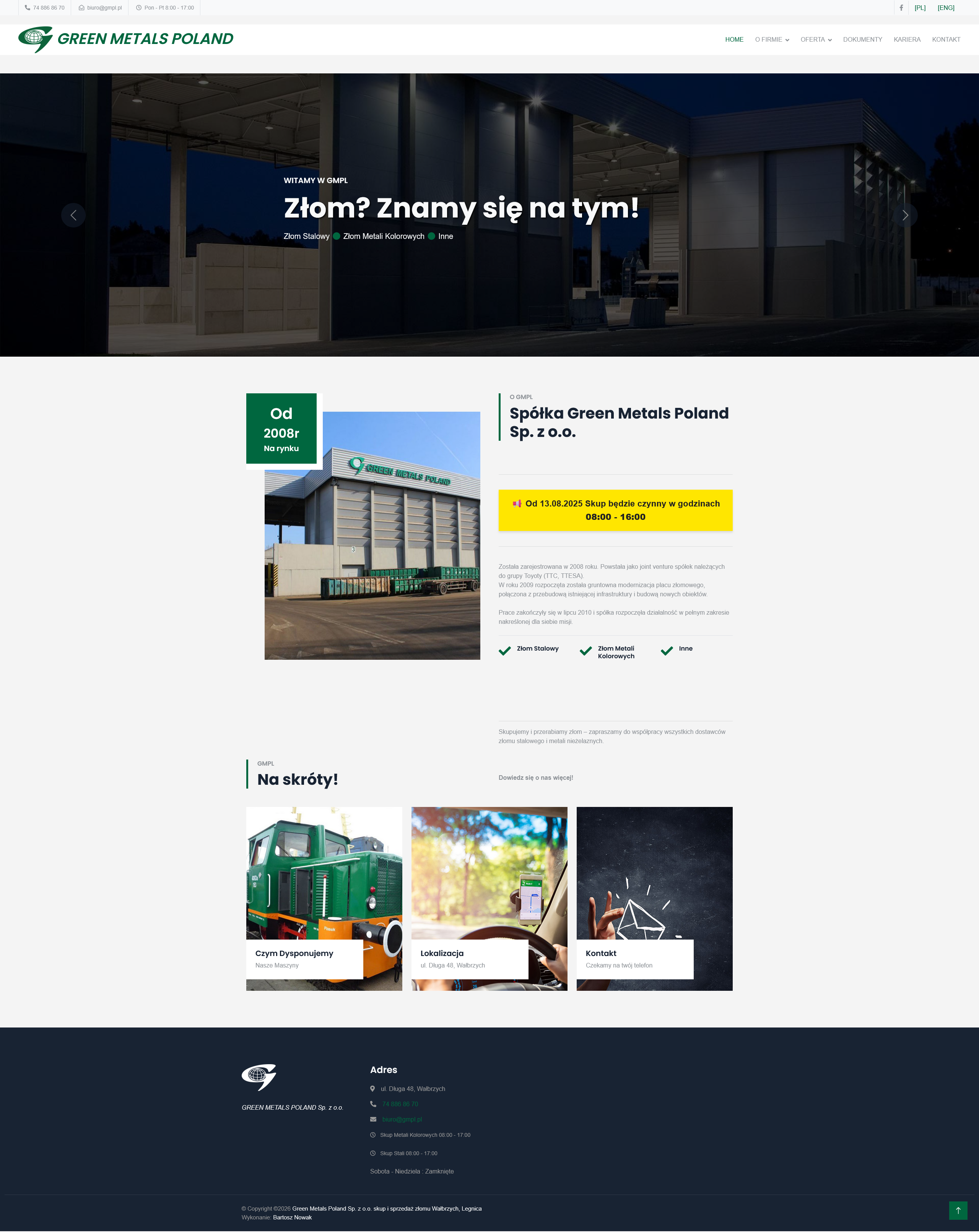Screen dimensions: 979x1232
Task: Click the yellow opening hours notice banner
Action: [615, 510]
